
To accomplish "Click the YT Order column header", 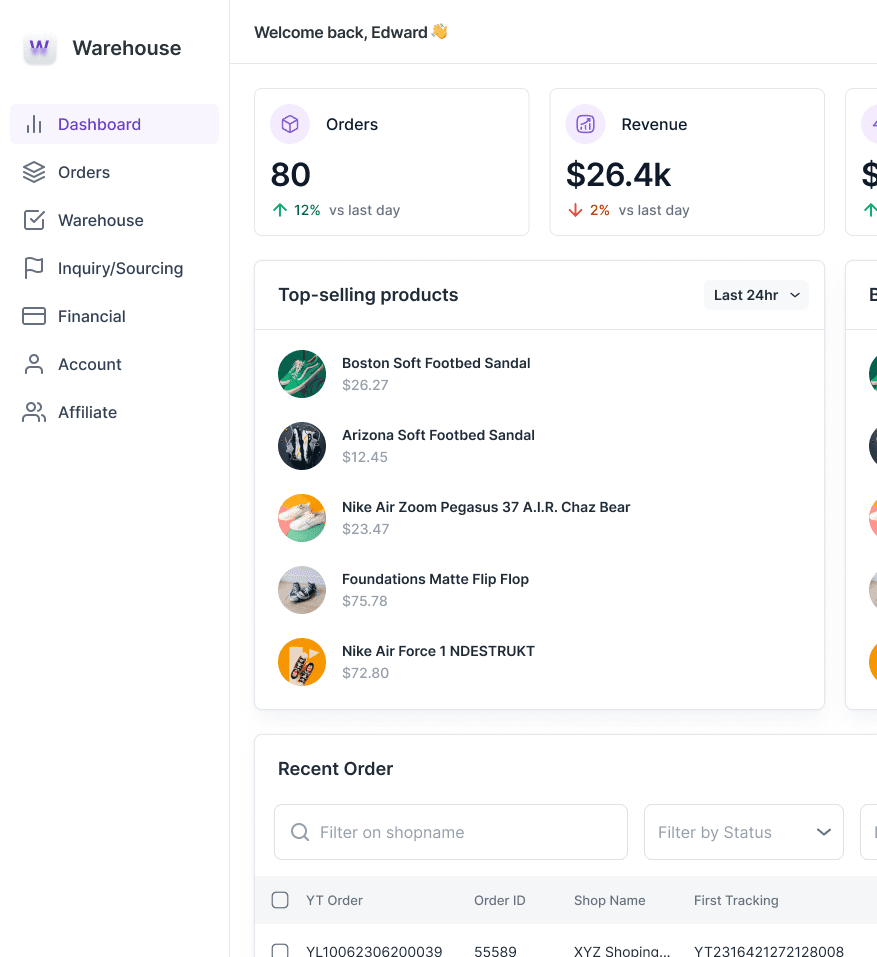I will 334,900.
